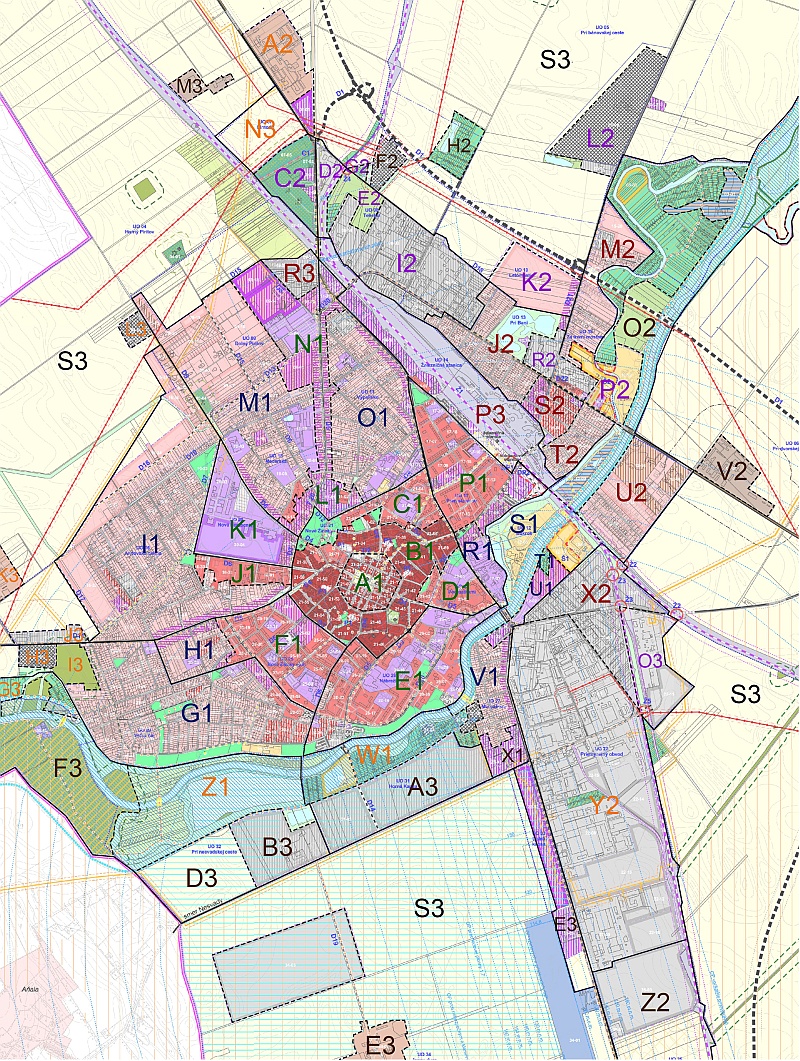Screen dimensions: 800x1061
Task: Click the O1 zone label
Action: [372, 418]
